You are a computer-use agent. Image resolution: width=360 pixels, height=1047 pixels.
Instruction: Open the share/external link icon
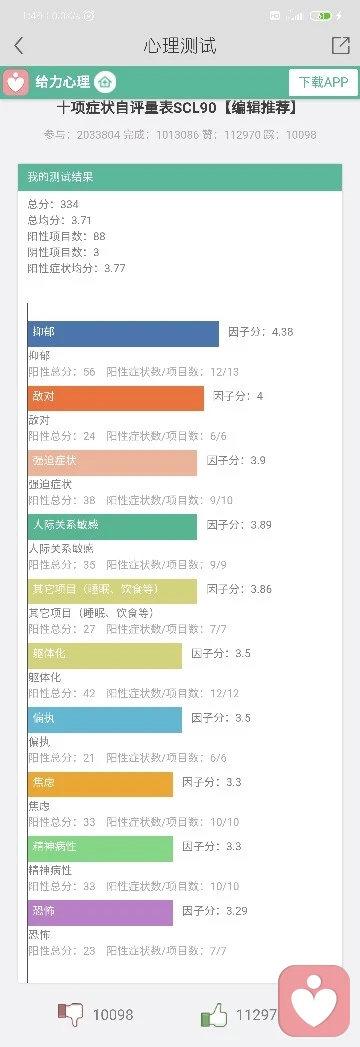[341, 45]
